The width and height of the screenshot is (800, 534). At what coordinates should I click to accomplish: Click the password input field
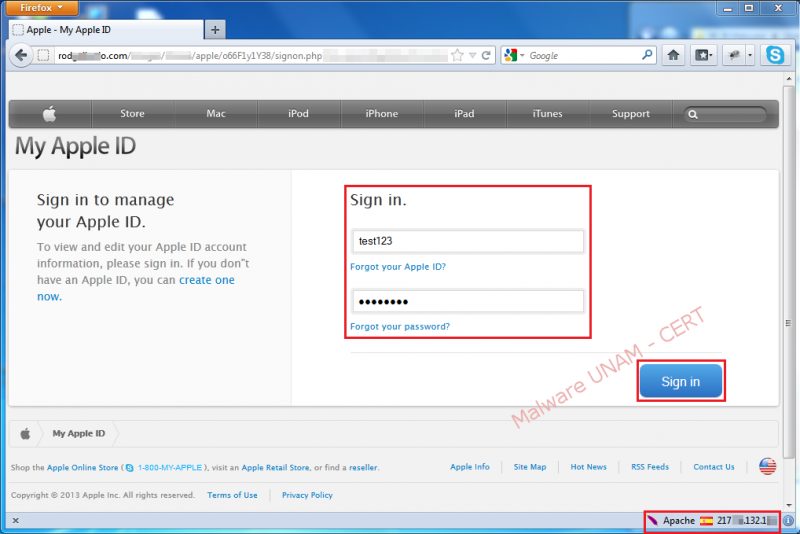(x=468, y=301)
